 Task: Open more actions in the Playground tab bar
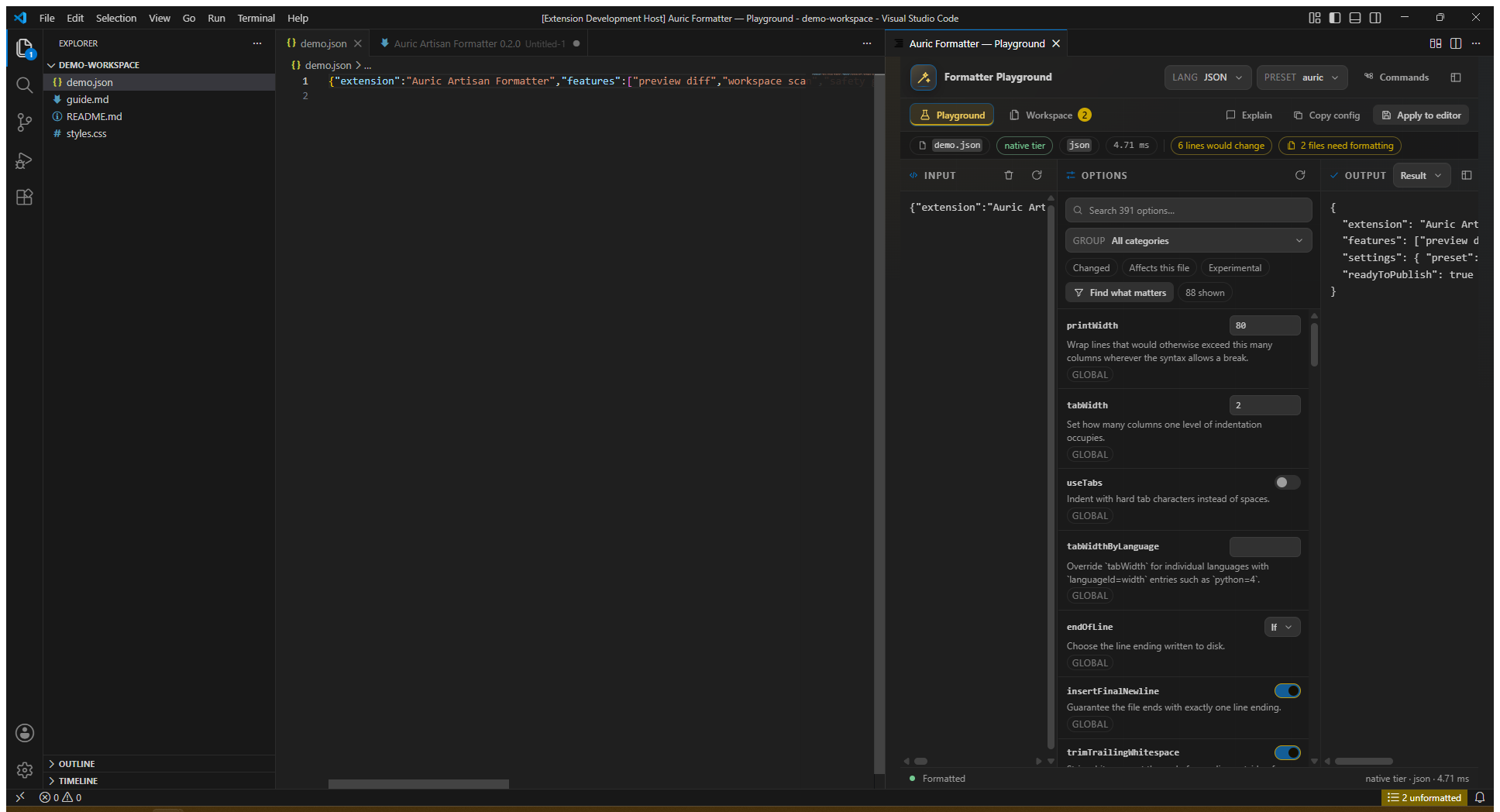(1476, 43)
